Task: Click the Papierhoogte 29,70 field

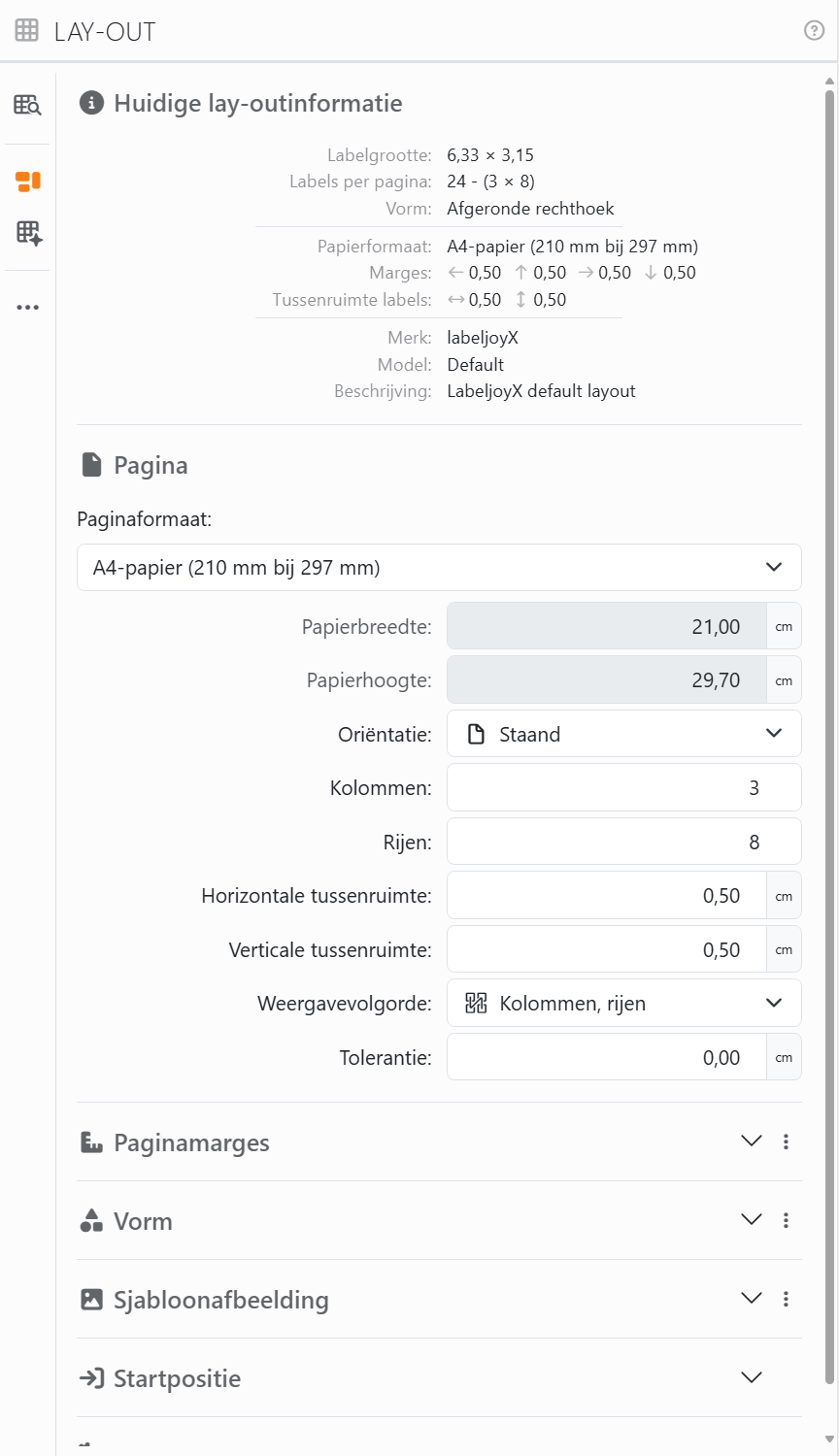Action: coord(607,680)
